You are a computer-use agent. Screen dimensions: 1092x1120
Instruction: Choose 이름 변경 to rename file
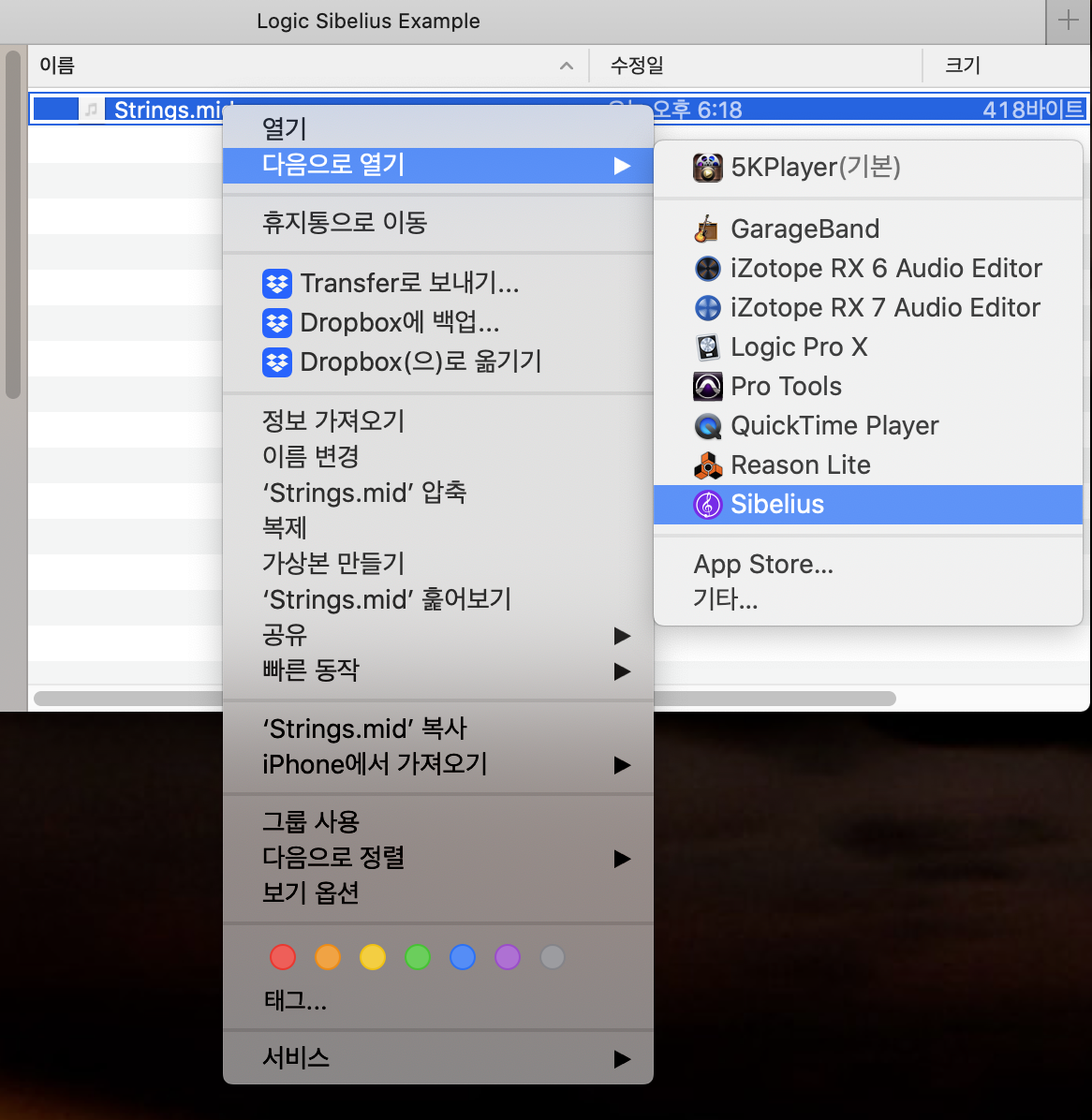[x=437, y=456]
